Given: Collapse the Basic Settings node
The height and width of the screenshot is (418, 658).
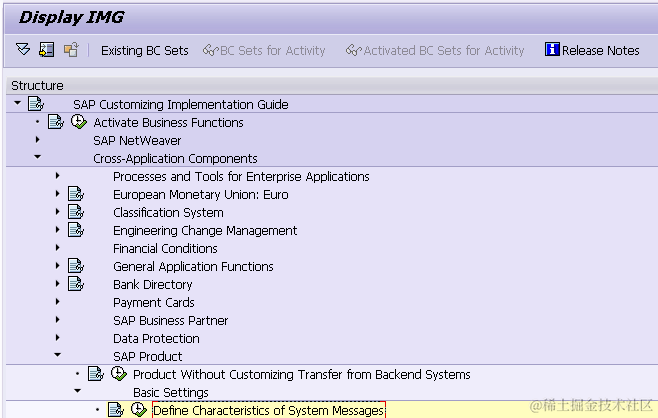Looking at the screenshot, I should 77,391.
